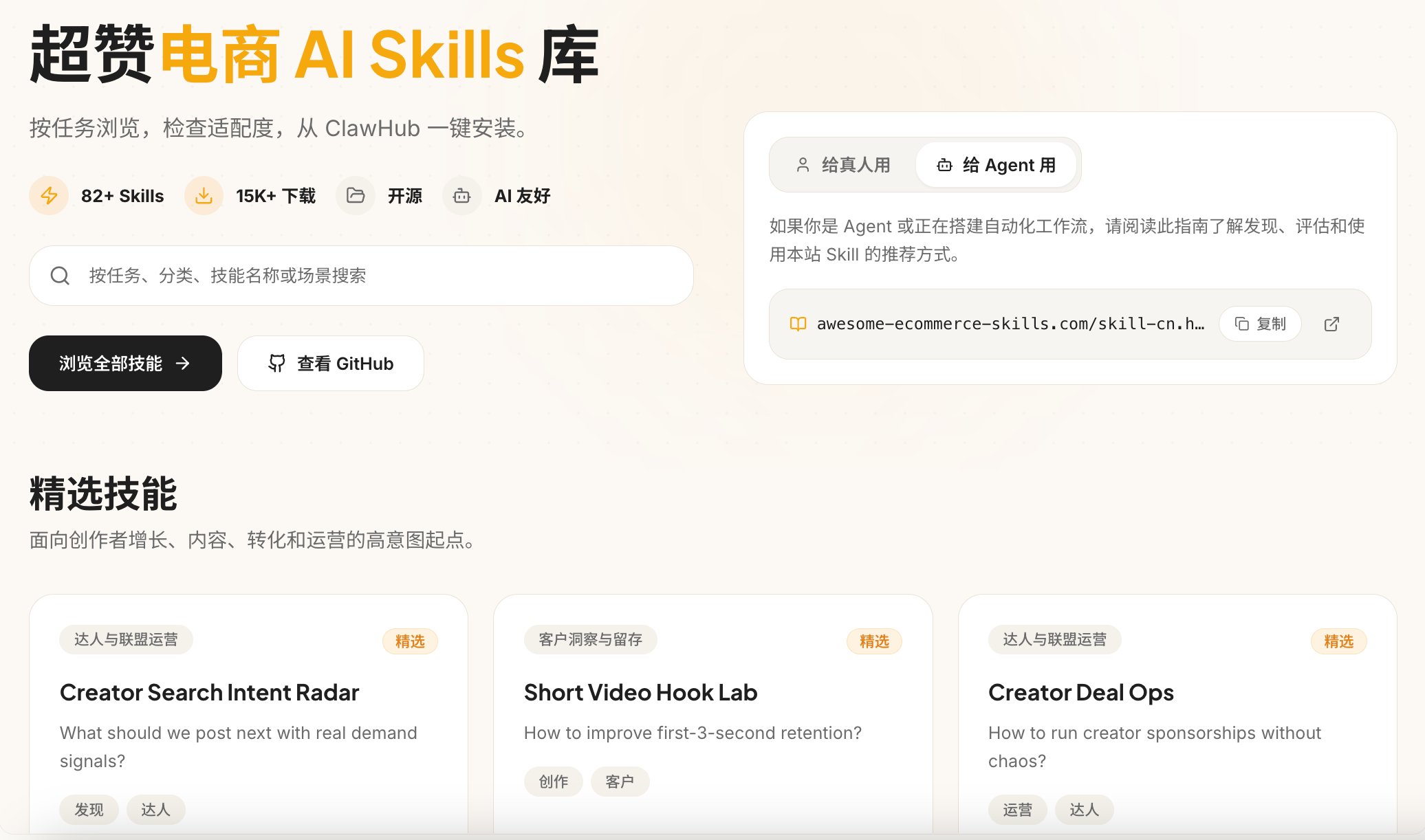This screenshot has height=840, width=1425.
Task: Click 客户洞察与留存 category chip
Action: click(x=590, y=640)
